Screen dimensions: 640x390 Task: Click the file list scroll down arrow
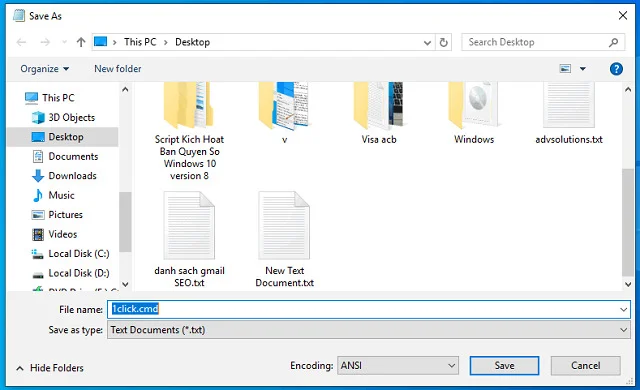[628, 284]
